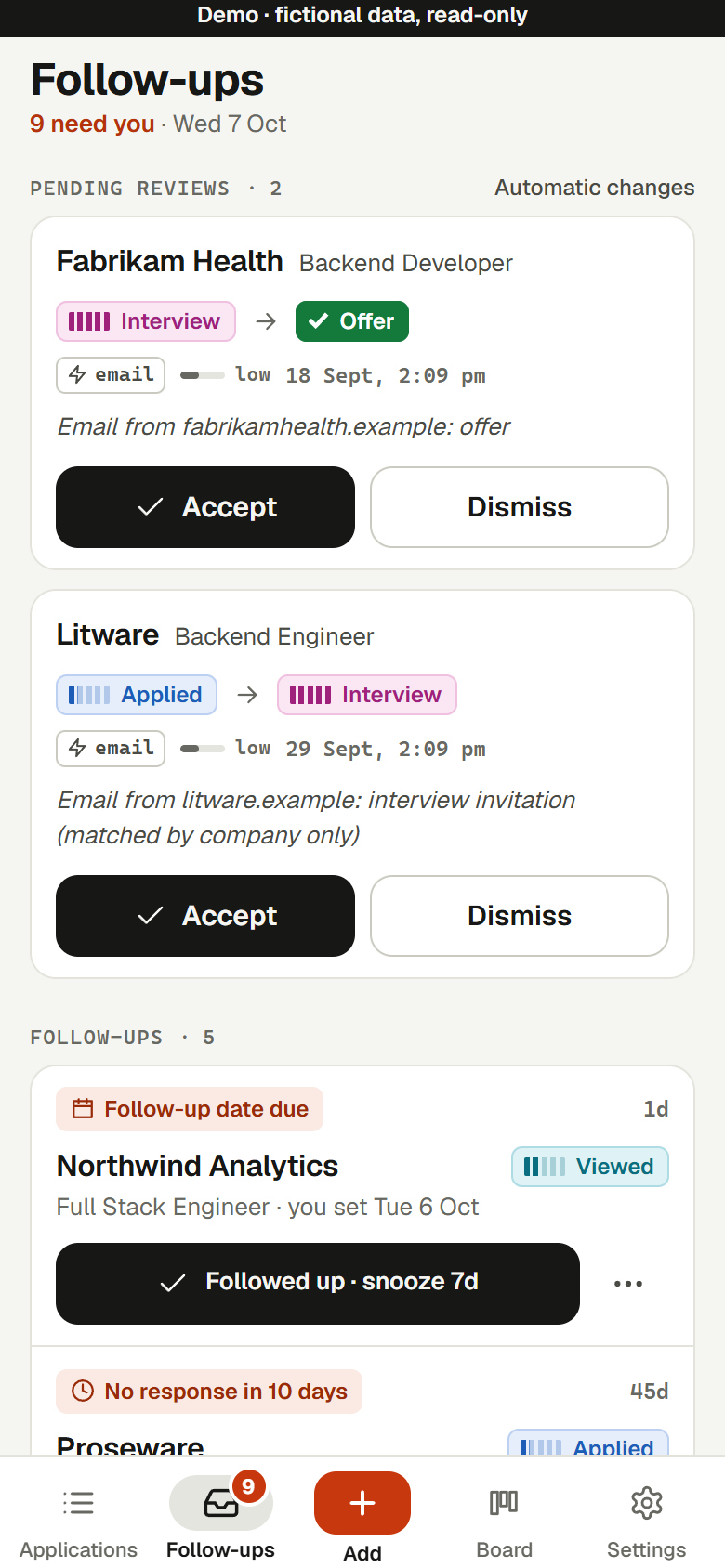This screenshot has height=1568, width=725.
Task: Open the three-dot menu for Northwind Analytics
Action: pos(628,1284)
